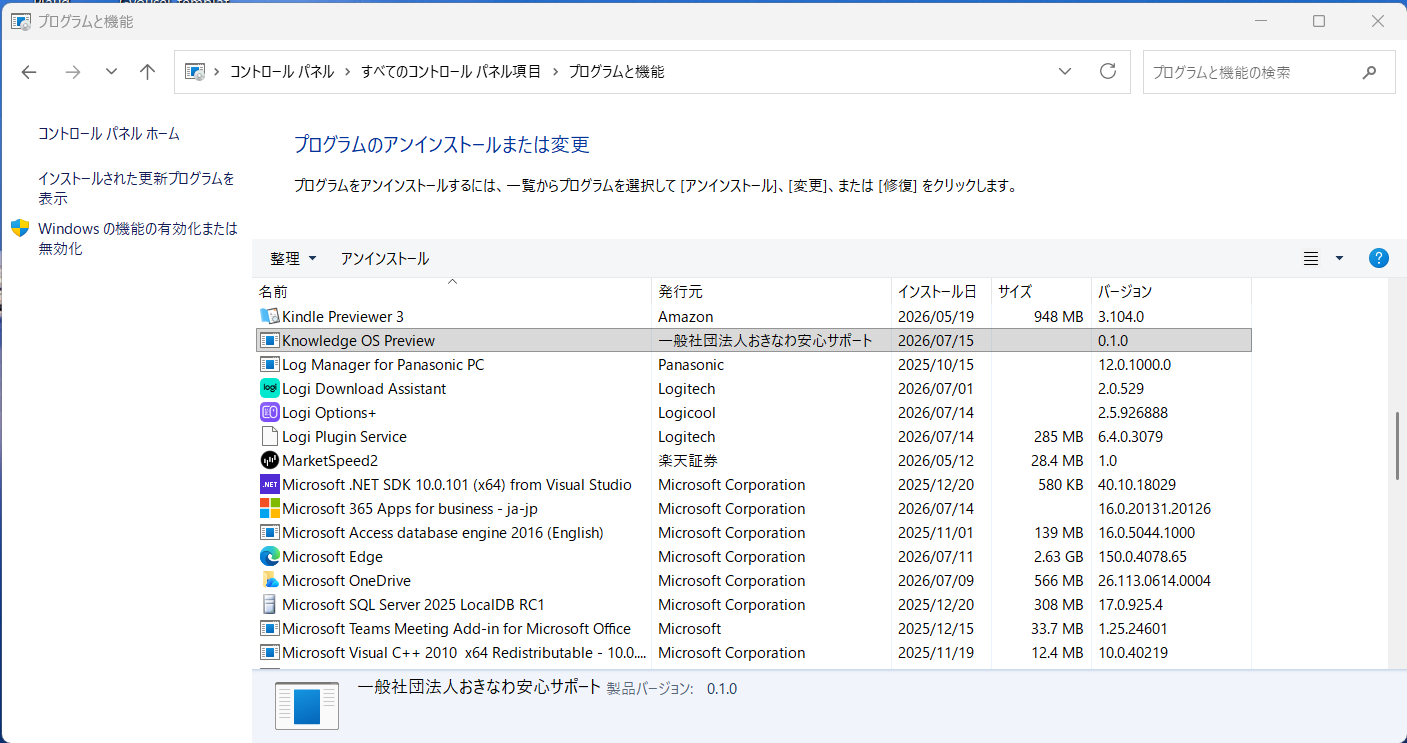Screen dimensions: 1407x743
Task: Open the 整理 dropdown menu
Action: pyautogui.click(x=293, y=258)
